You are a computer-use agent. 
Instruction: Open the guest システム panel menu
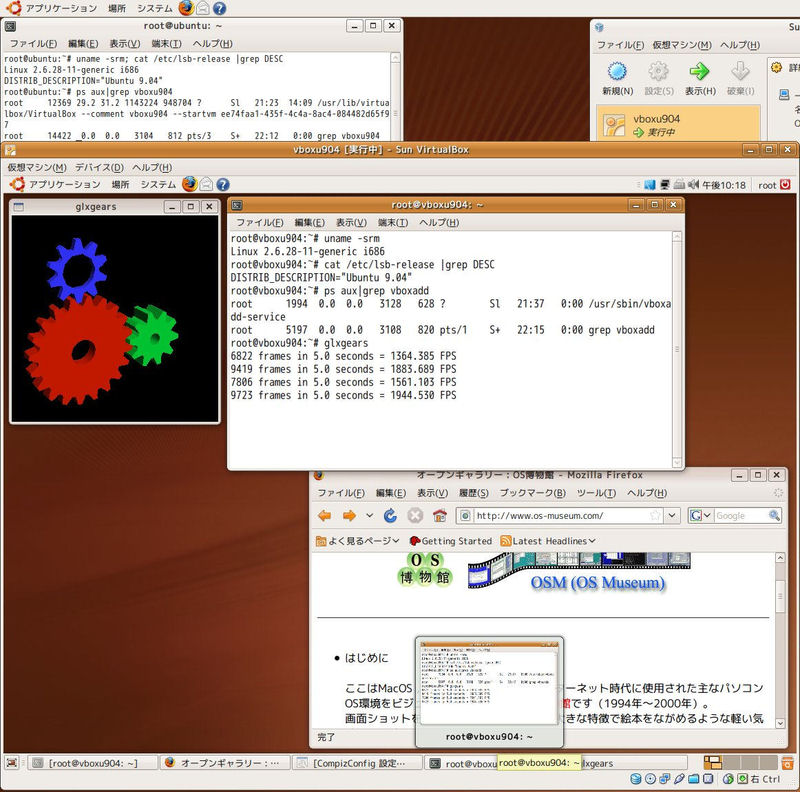158,184
